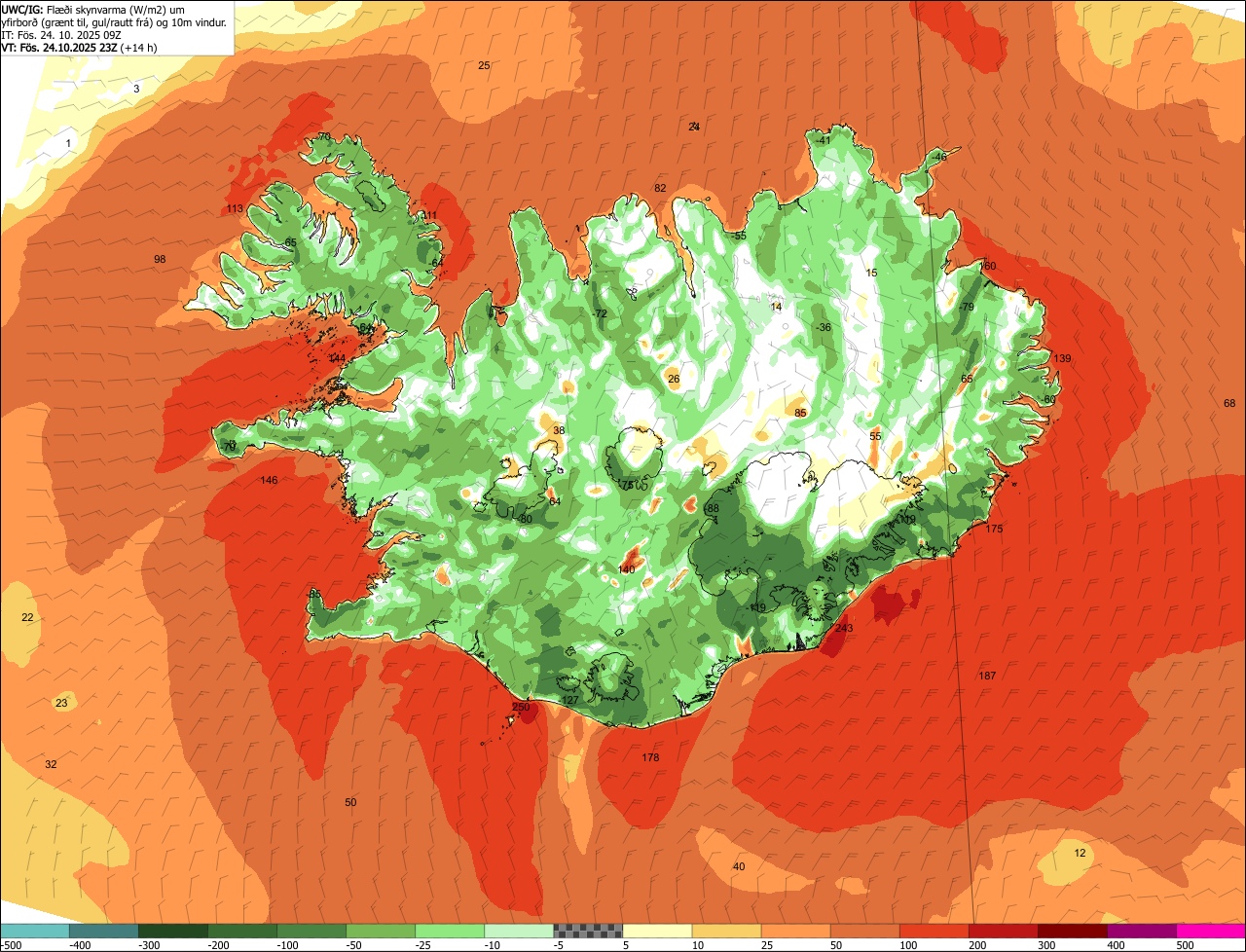Click the map value 1 in the northwest sea
Screen dimensions: 1246x952
click(68, 143)
